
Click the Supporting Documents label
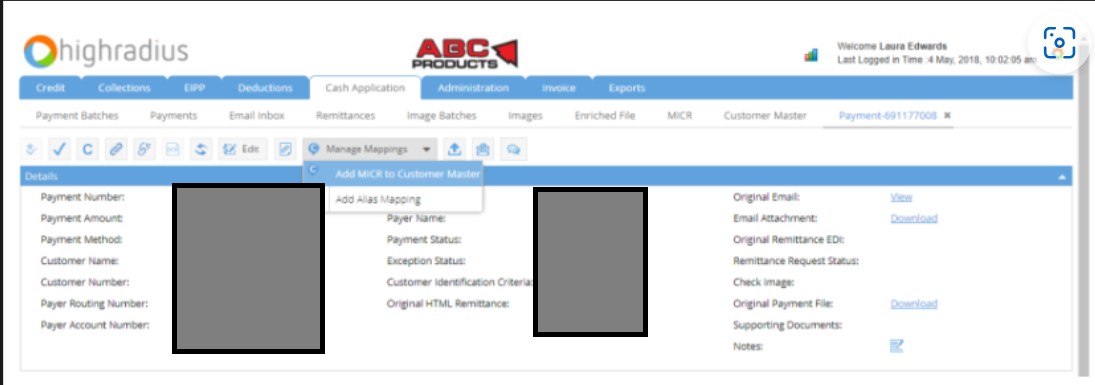788,325
